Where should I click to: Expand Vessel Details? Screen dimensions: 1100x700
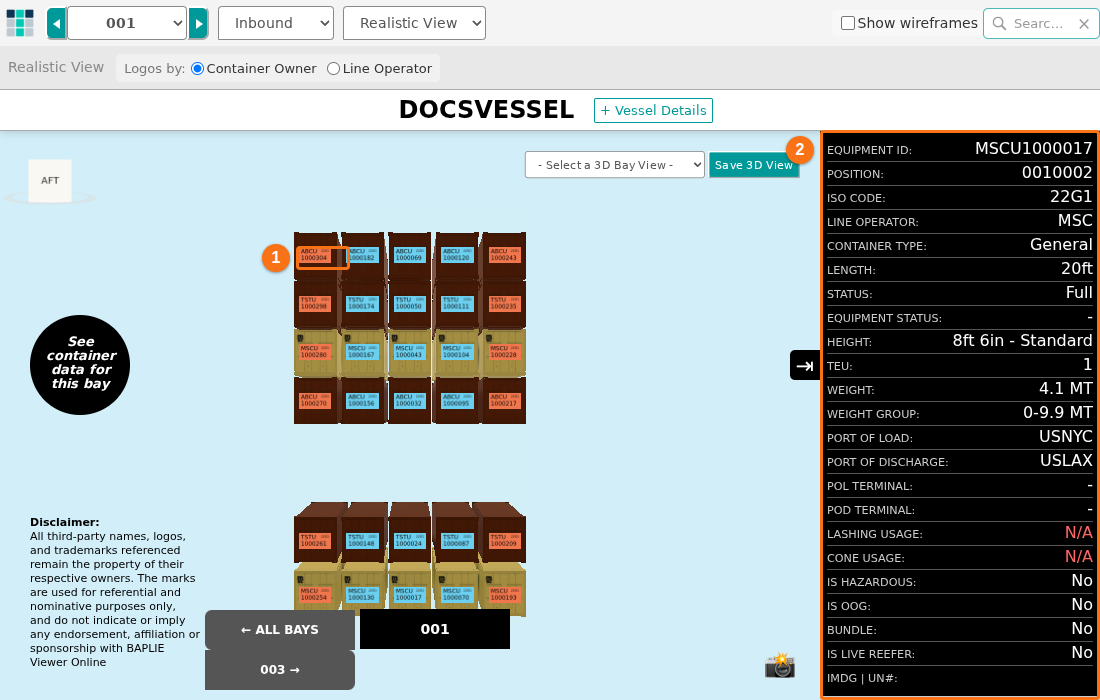pyautogui.click(x=653, y=110)
